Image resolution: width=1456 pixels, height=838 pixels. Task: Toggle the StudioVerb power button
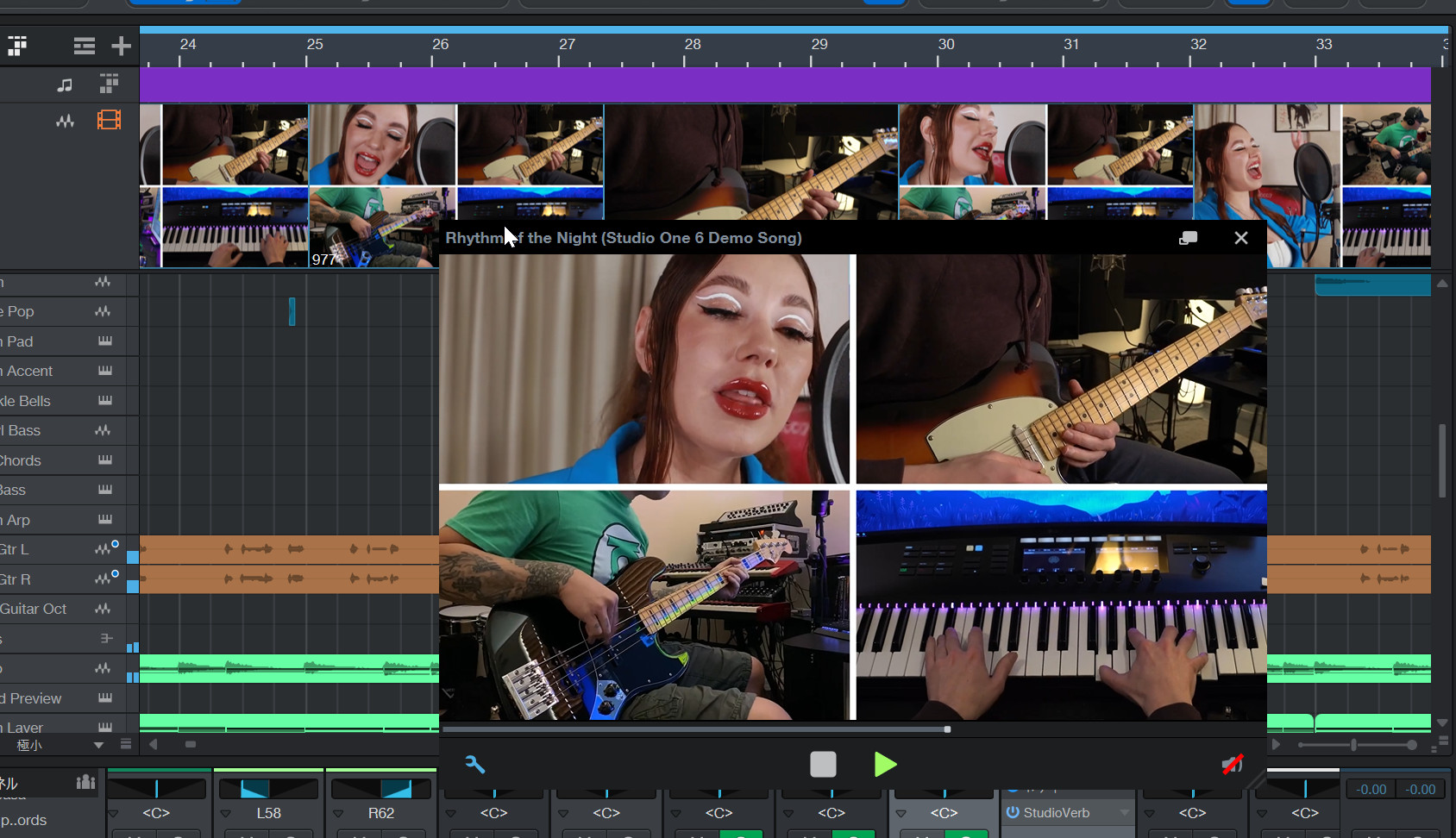1013,812
